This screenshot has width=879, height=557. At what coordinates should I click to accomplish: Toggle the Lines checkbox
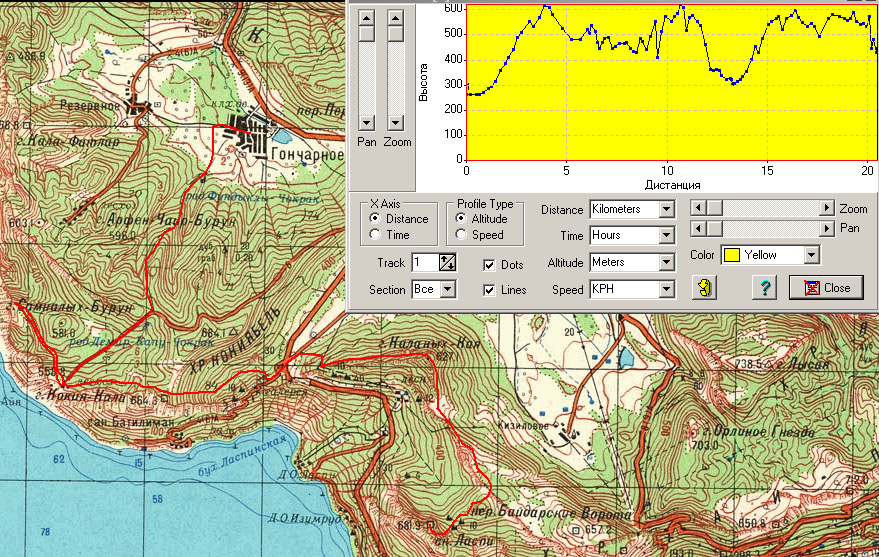[x=489, y=290]
